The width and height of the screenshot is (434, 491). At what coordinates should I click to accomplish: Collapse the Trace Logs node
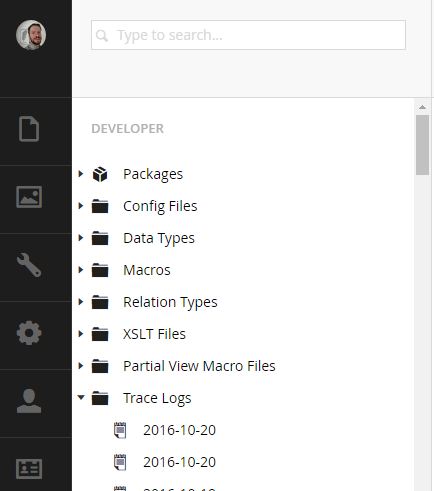(x=81, y=397)
